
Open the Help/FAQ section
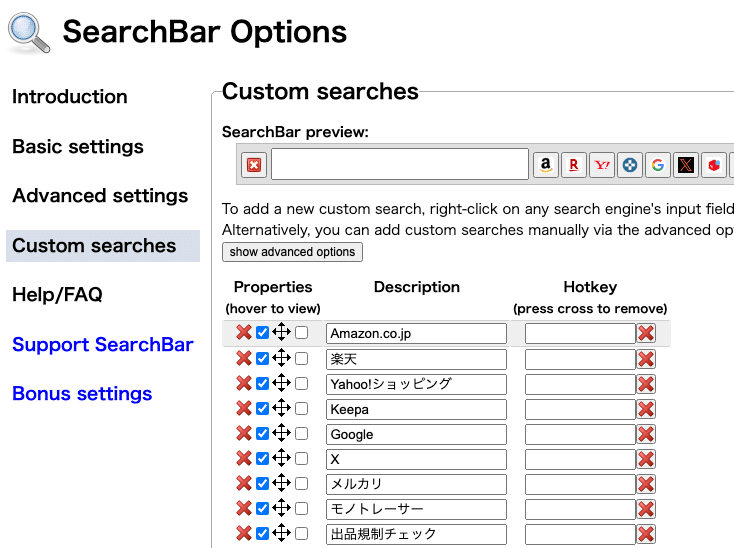pyautogui.click(x=57, y=295)
